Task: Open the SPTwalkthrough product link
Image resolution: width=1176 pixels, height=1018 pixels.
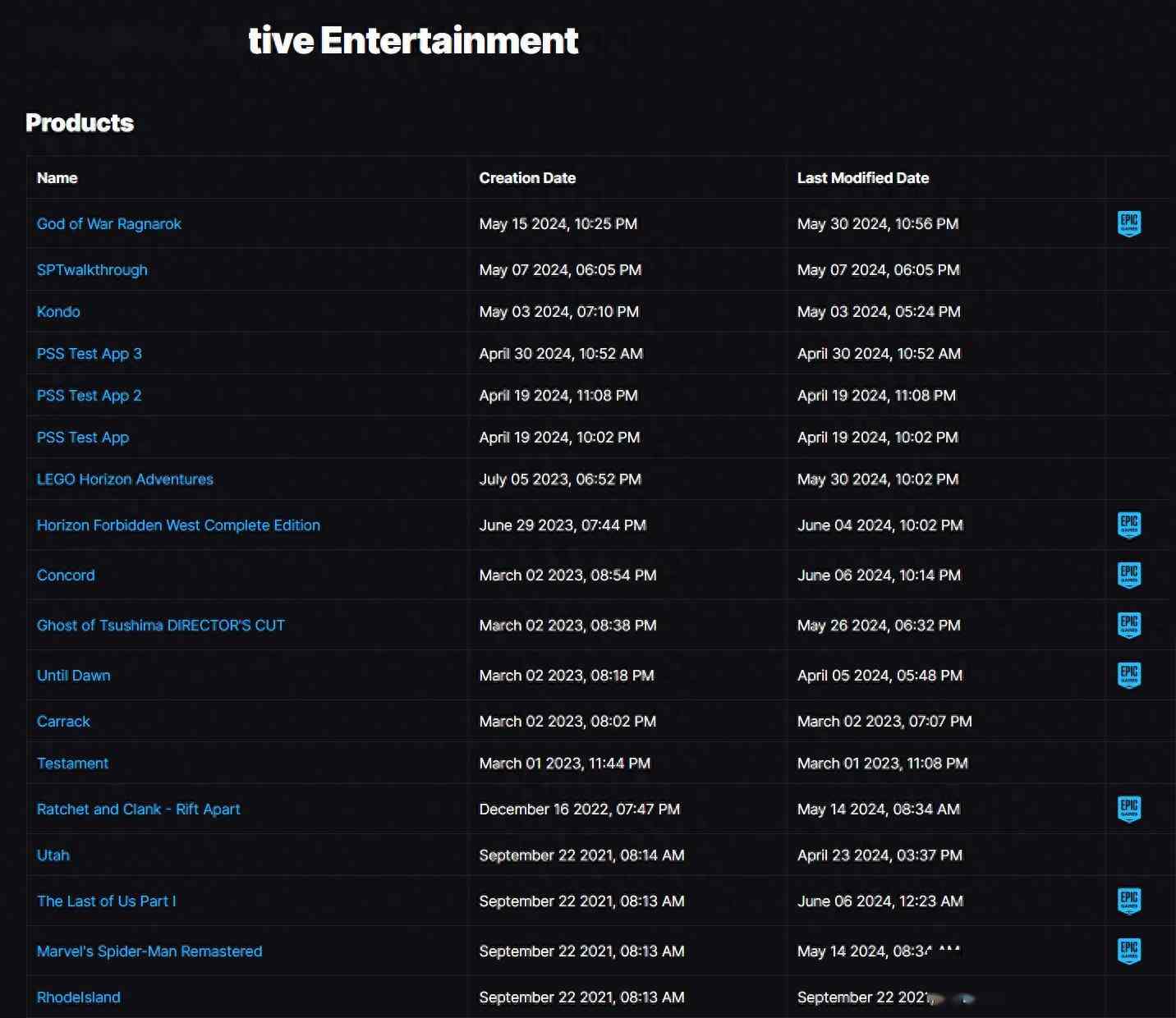Action: tap(92, 270)
